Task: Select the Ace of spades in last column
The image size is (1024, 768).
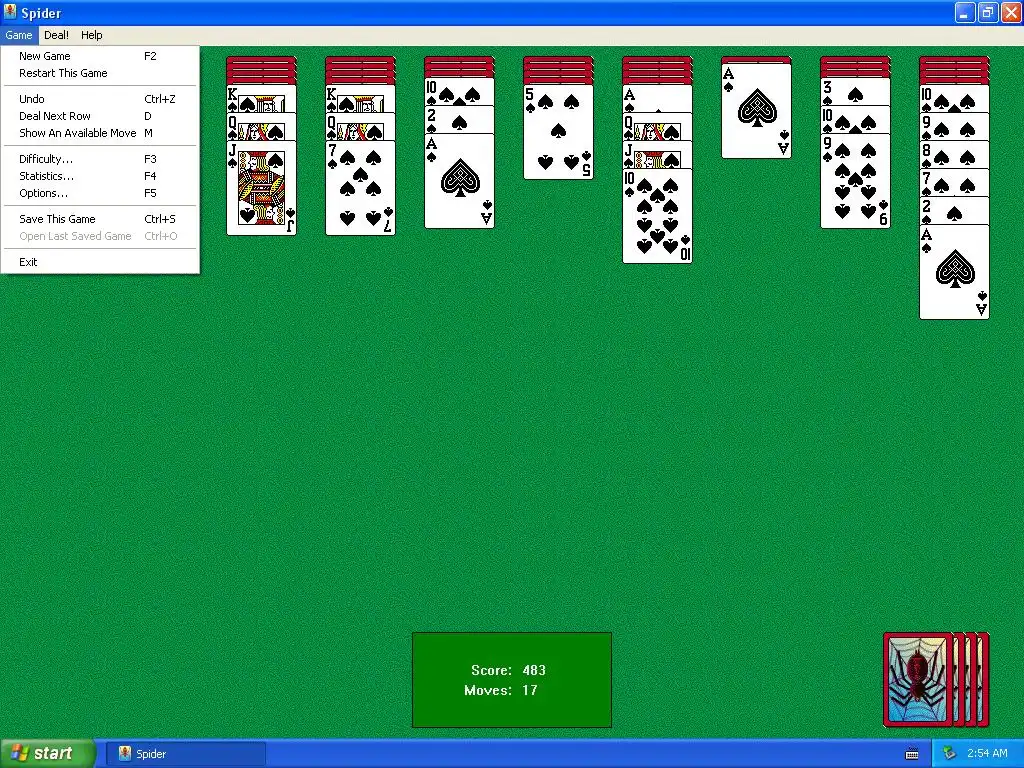Action: (954, 272)
